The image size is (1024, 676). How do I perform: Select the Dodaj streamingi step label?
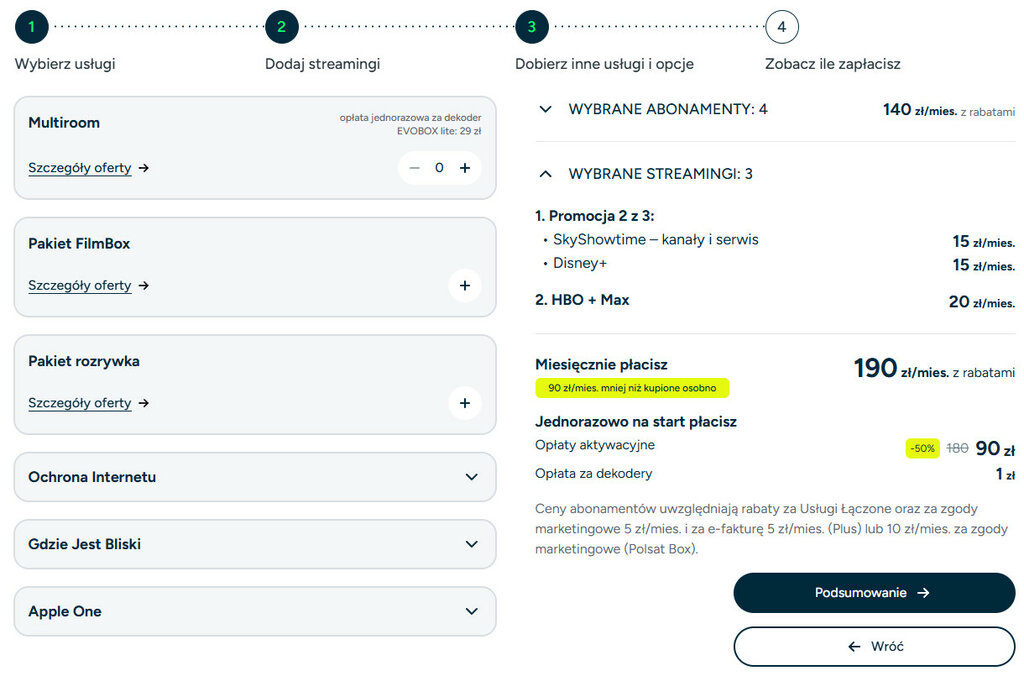click(322, 64)
